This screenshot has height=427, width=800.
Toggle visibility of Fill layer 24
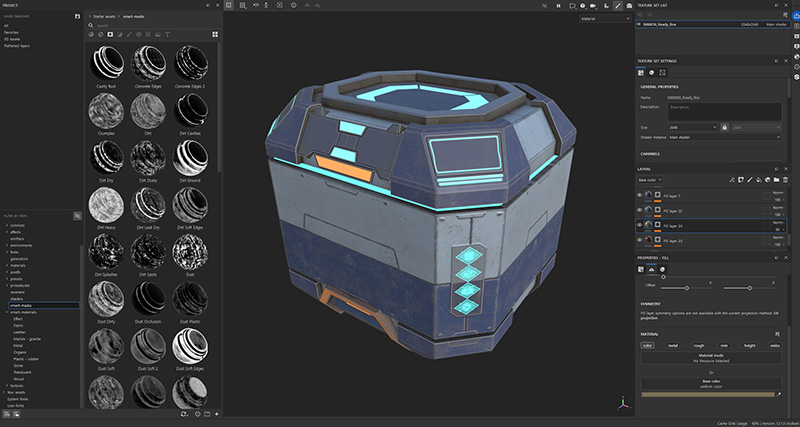(639, 224)
